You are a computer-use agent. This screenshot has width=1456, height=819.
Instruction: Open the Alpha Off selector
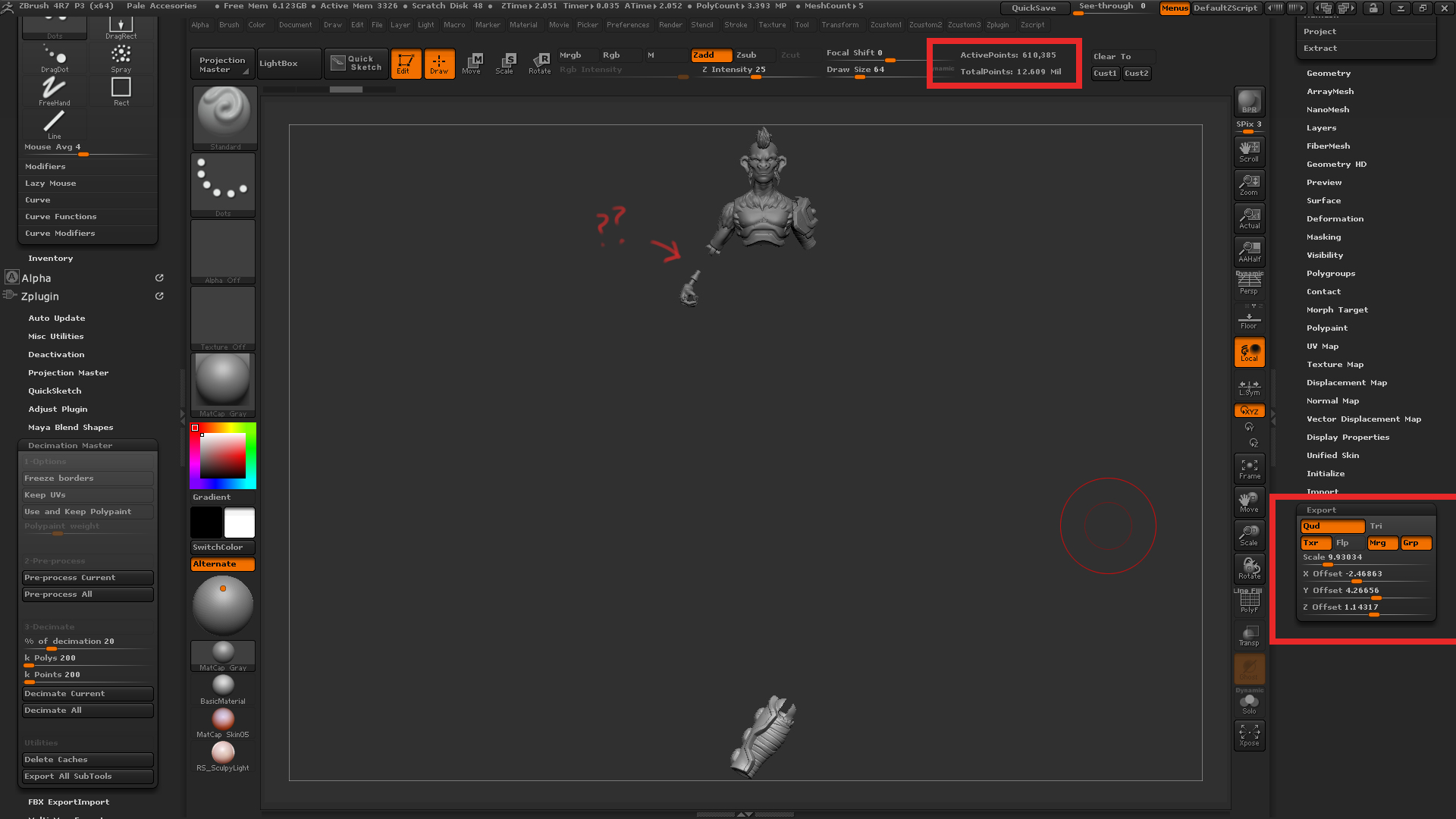point(223,252)
